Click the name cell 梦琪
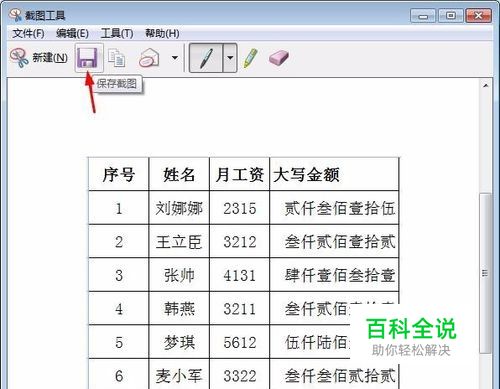The height and width of the screenshot is (389, 500). pyautogui.click(x=179, y=342)
